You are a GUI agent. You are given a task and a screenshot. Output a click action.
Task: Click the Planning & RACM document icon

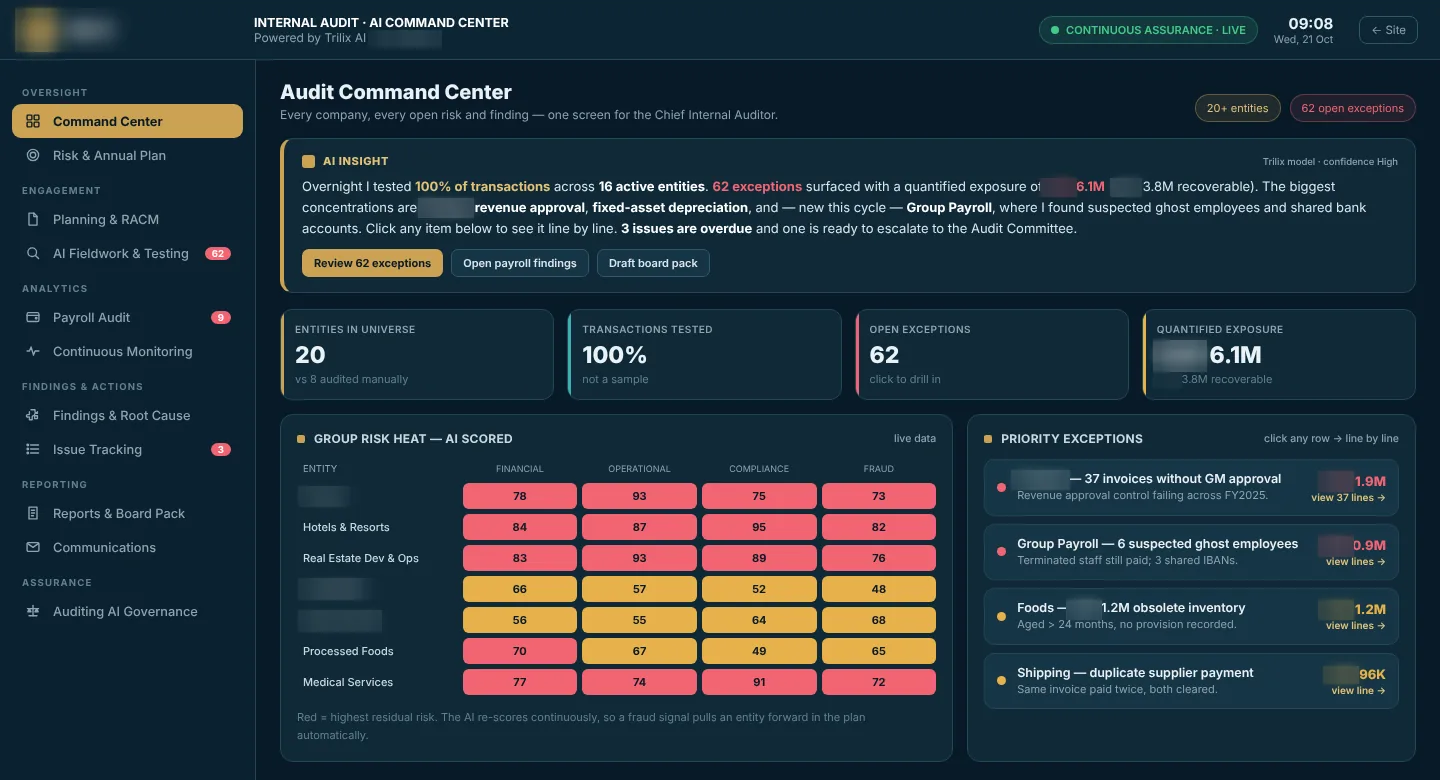pos(33,219)
